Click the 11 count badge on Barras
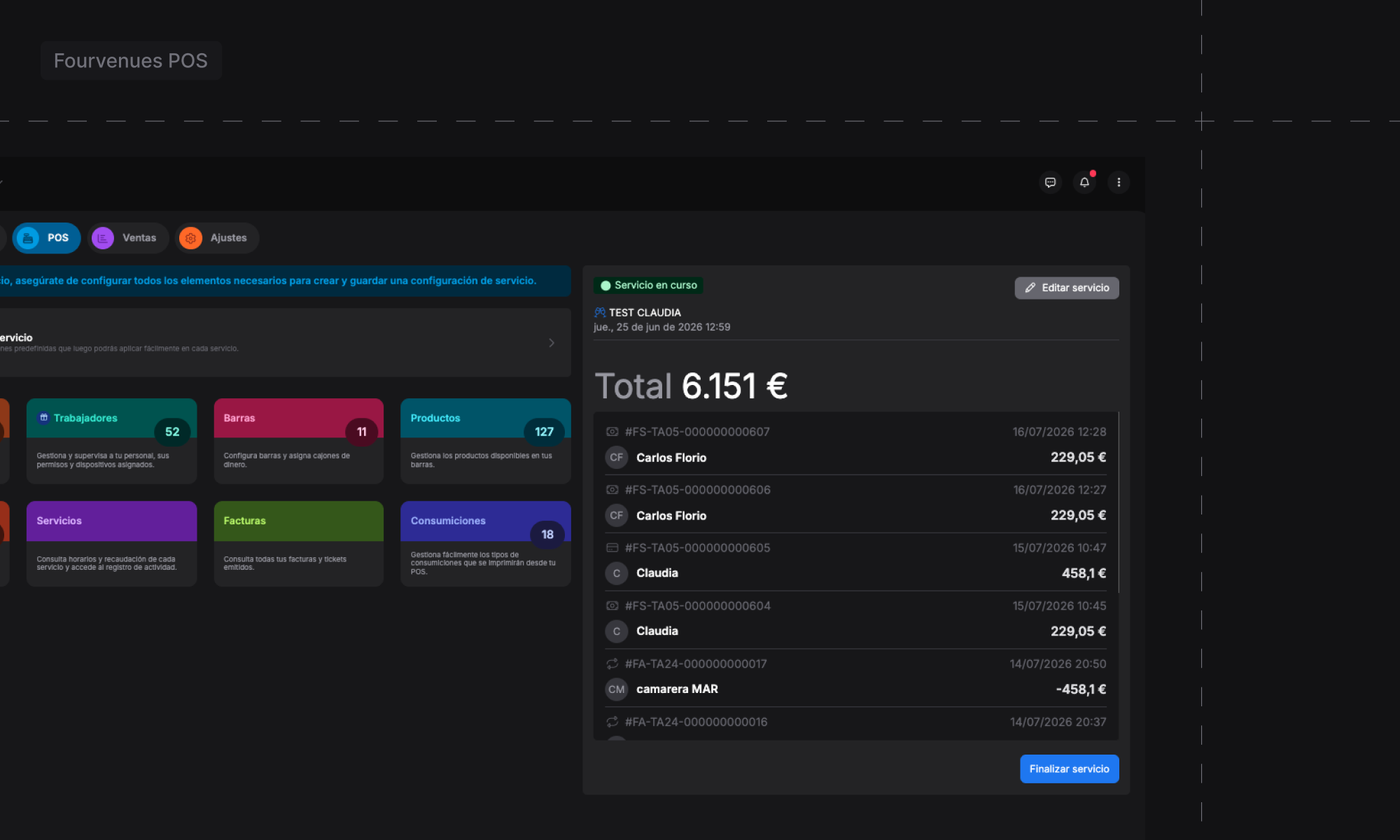Screen dimensions: 1400x840 click(x=362, y=432)
